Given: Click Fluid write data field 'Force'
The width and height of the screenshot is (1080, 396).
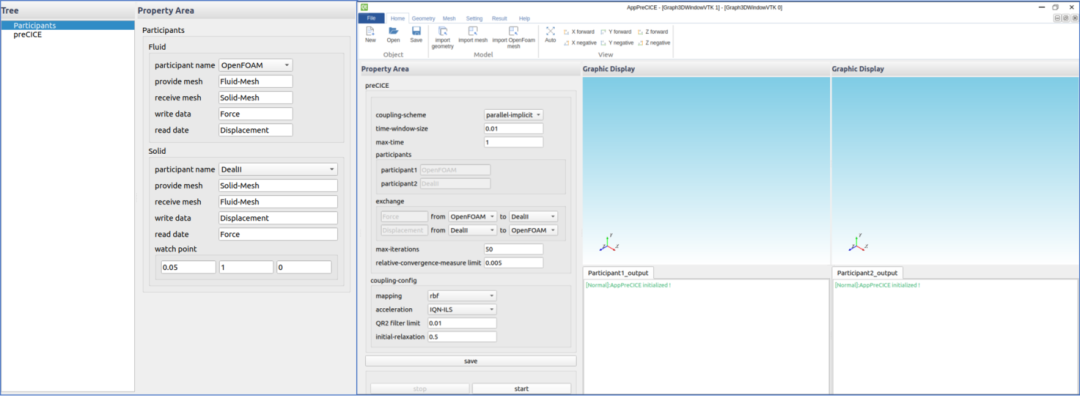Looking at the screenshot, I should pos(256,114).
